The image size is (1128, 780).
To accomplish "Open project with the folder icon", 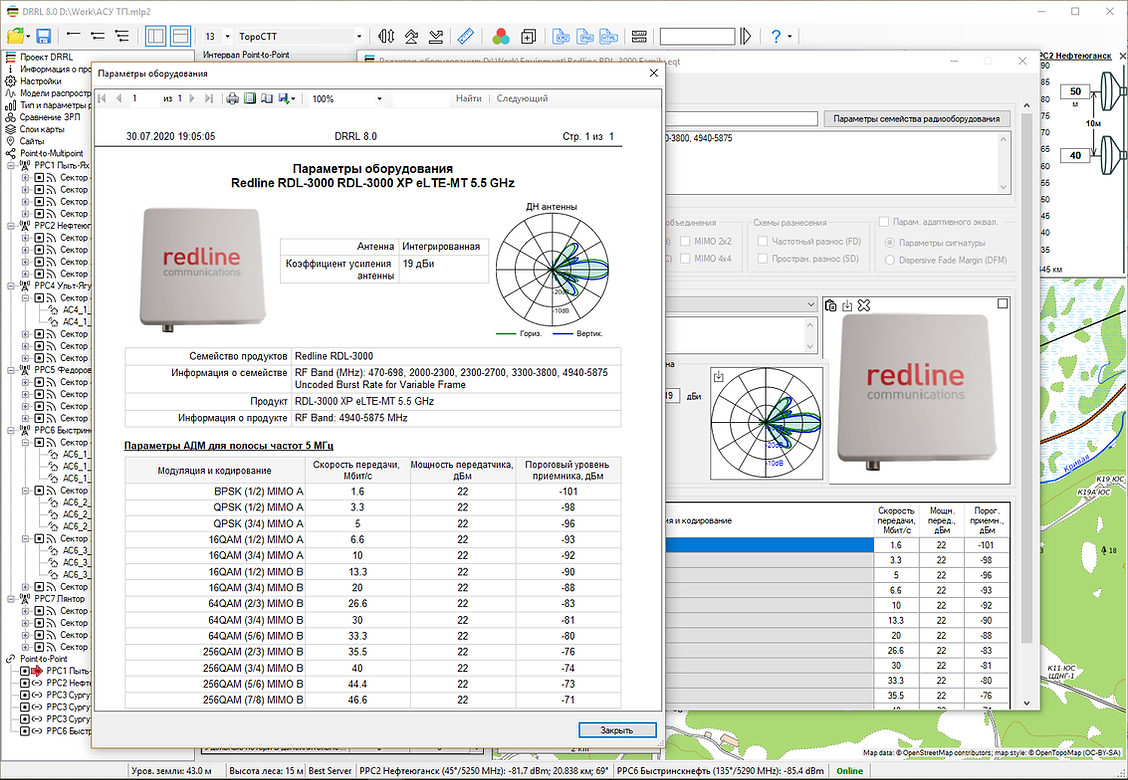I will point(15,36).
